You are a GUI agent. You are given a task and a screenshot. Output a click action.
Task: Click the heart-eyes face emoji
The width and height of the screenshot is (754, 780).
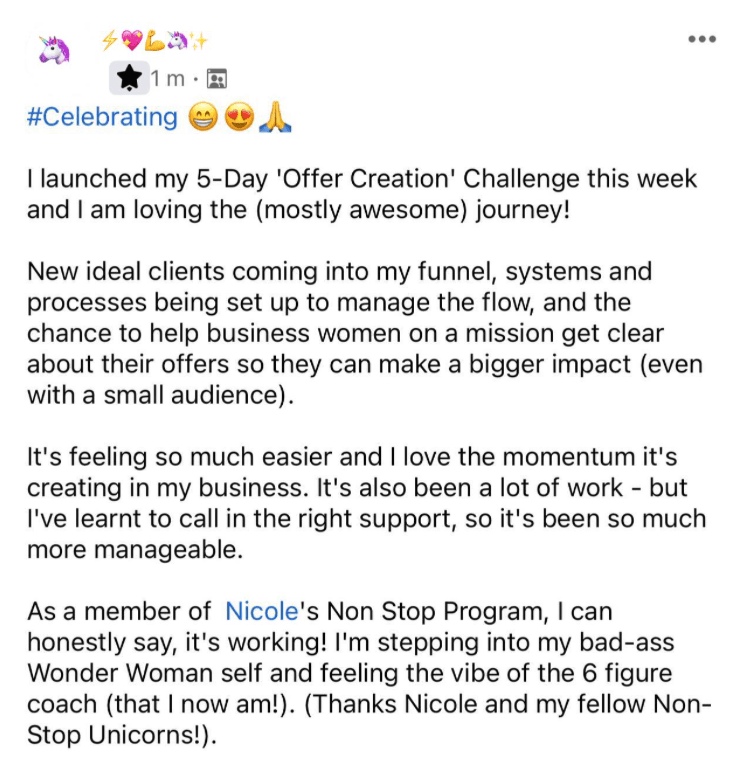[x=239, y=117]
